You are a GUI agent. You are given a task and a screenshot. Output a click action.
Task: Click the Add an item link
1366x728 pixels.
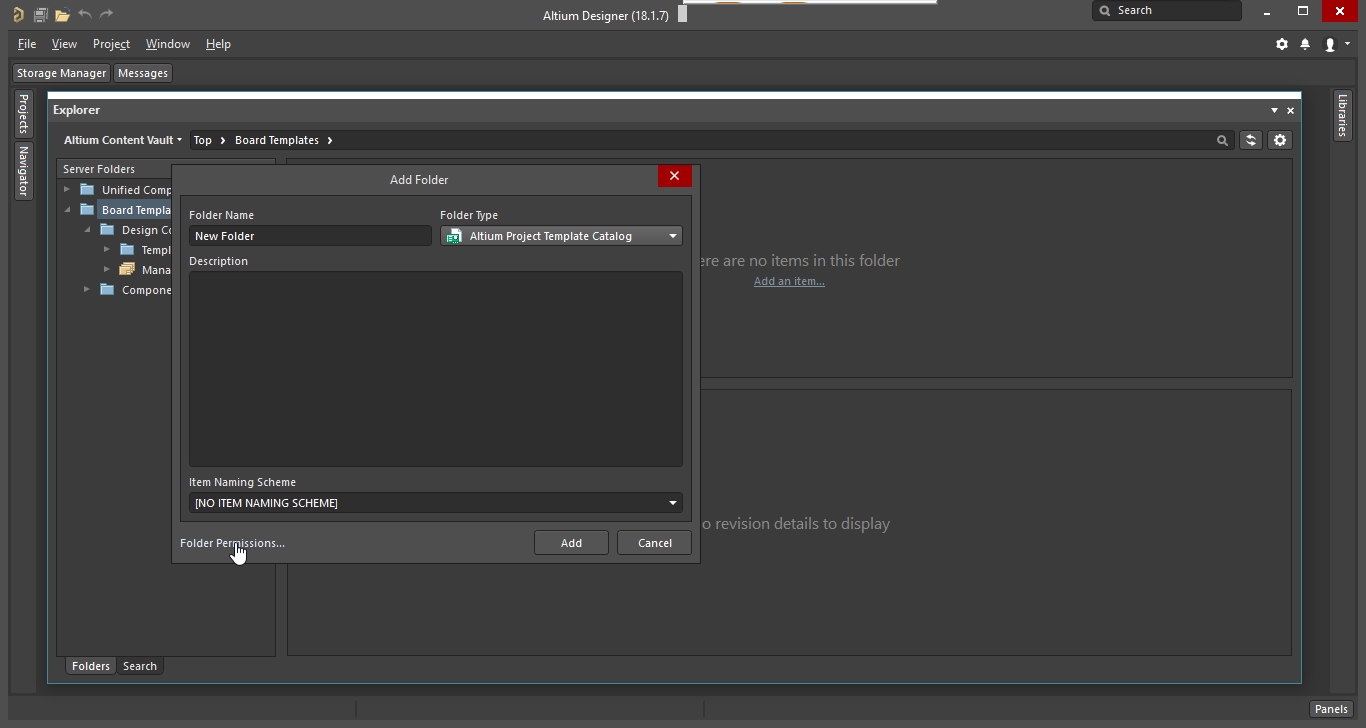[x=789, y=281]
